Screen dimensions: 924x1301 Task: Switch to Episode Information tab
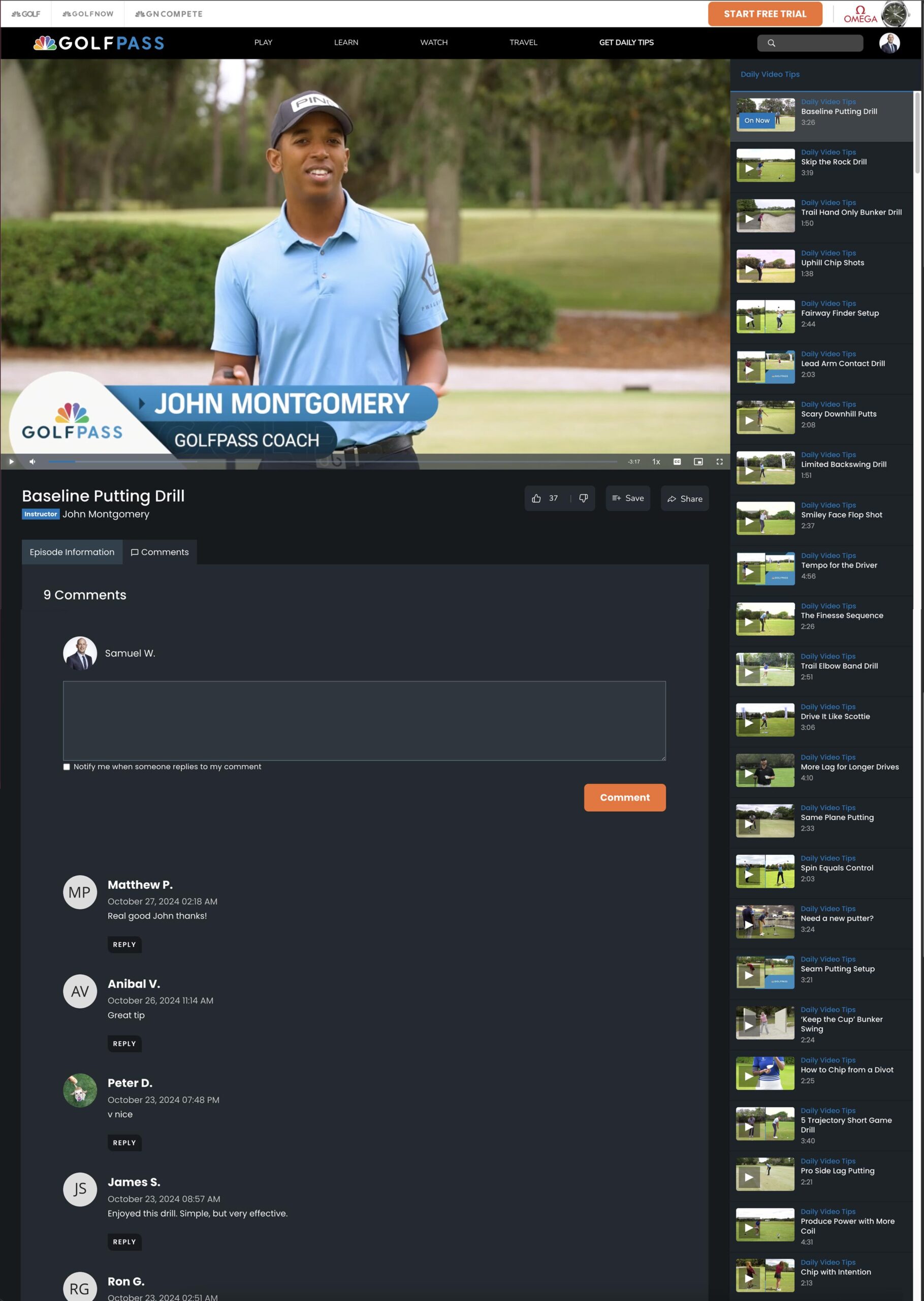[72, 552]
